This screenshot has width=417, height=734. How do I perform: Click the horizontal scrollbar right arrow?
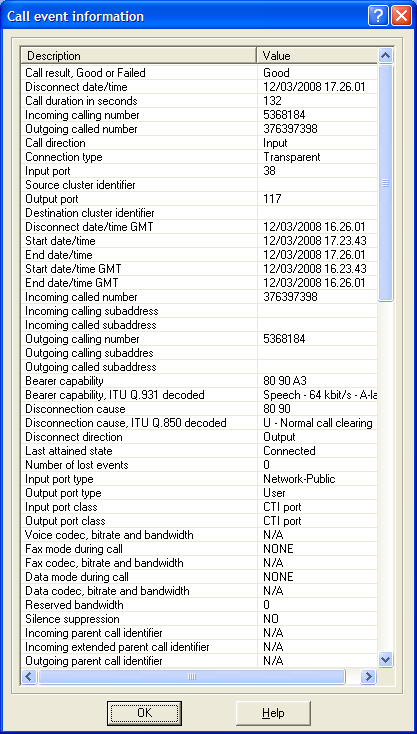(x=368, y=676)
